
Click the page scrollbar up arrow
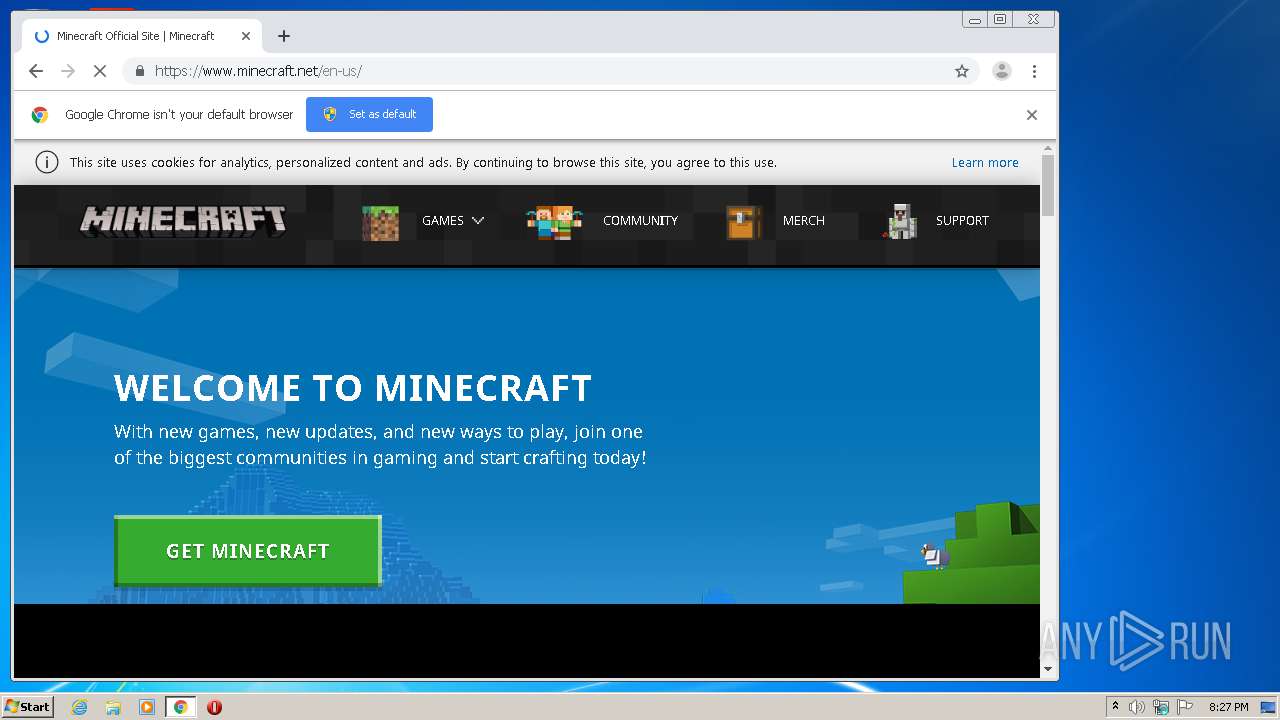pyautogui.click(x=1048, y=149)
